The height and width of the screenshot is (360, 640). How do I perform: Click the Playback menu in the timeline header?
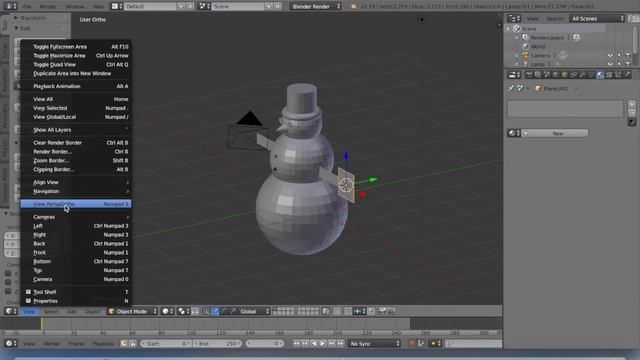[x=103, y=344]
